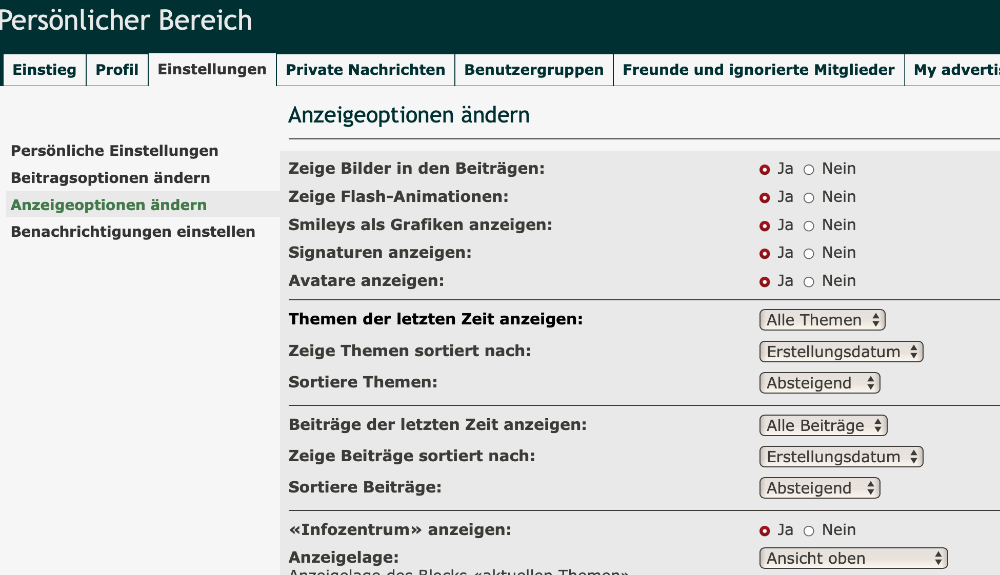The width and height of the screenshot is (1000, 575).
Task: Open the Profil tab
Action: [117, 70]
